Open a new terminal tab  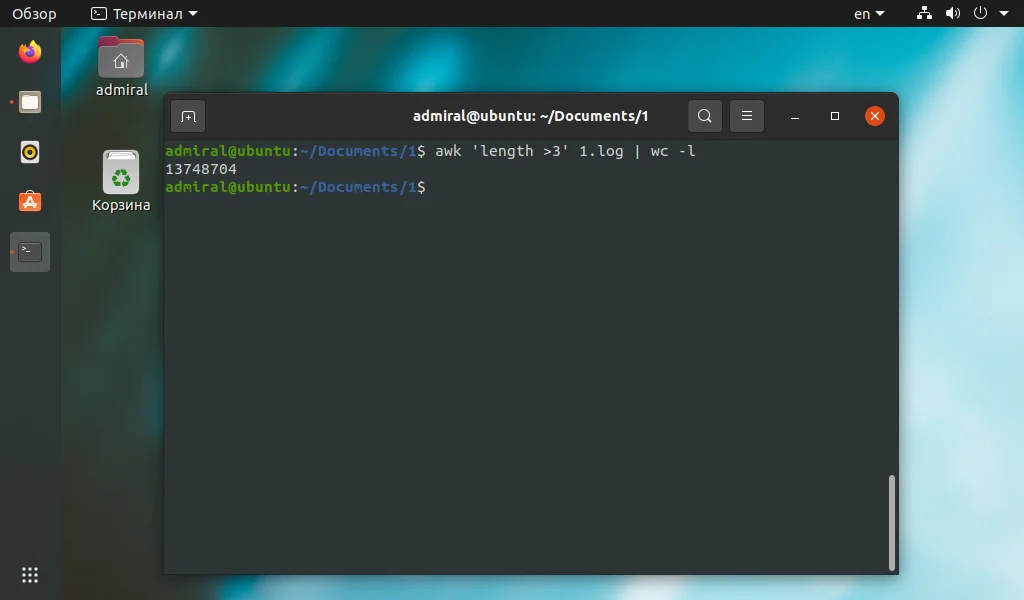(188, 116)
